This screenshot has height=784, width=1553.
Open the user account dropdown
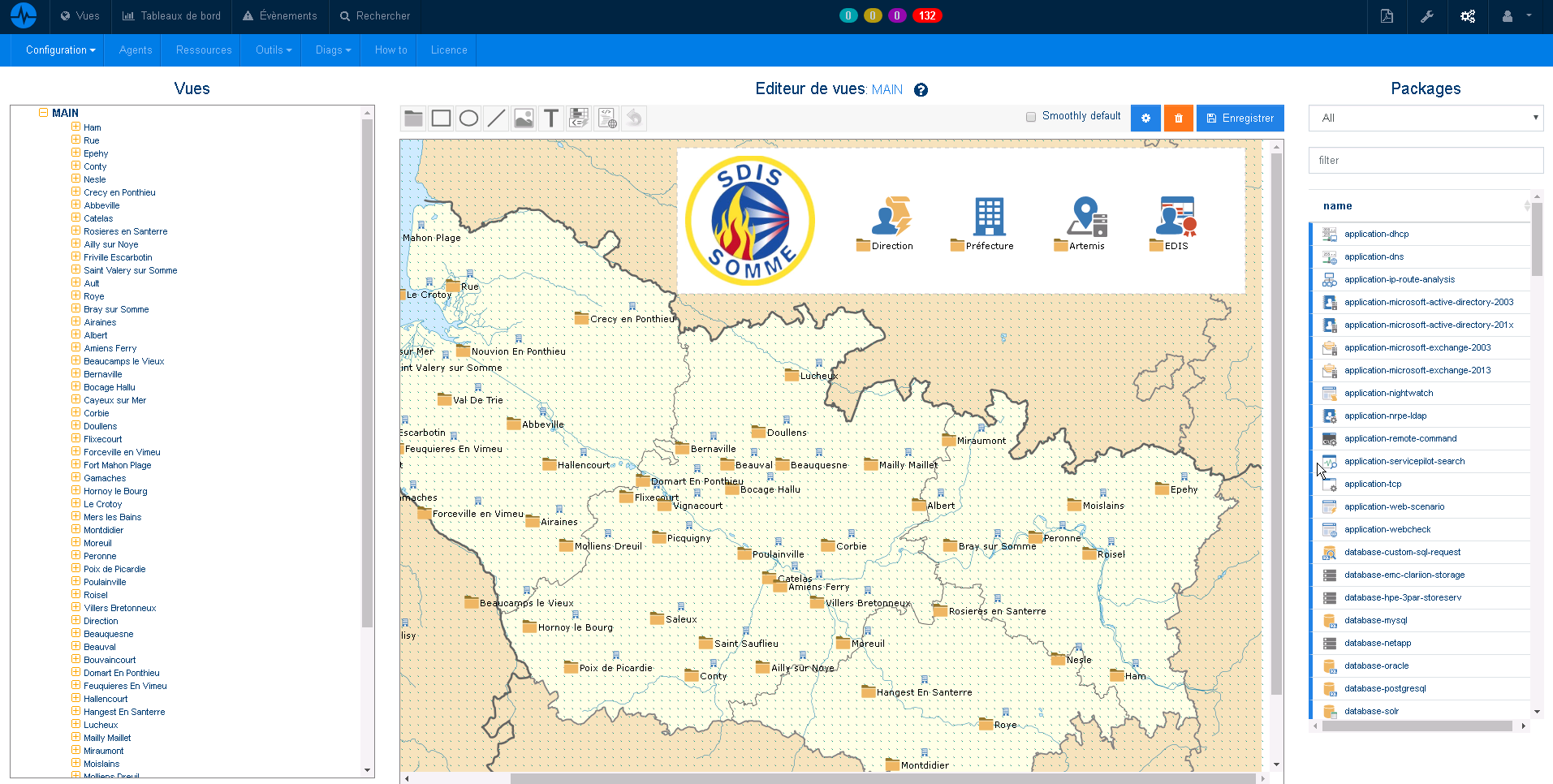click(x=1512, y=15)
